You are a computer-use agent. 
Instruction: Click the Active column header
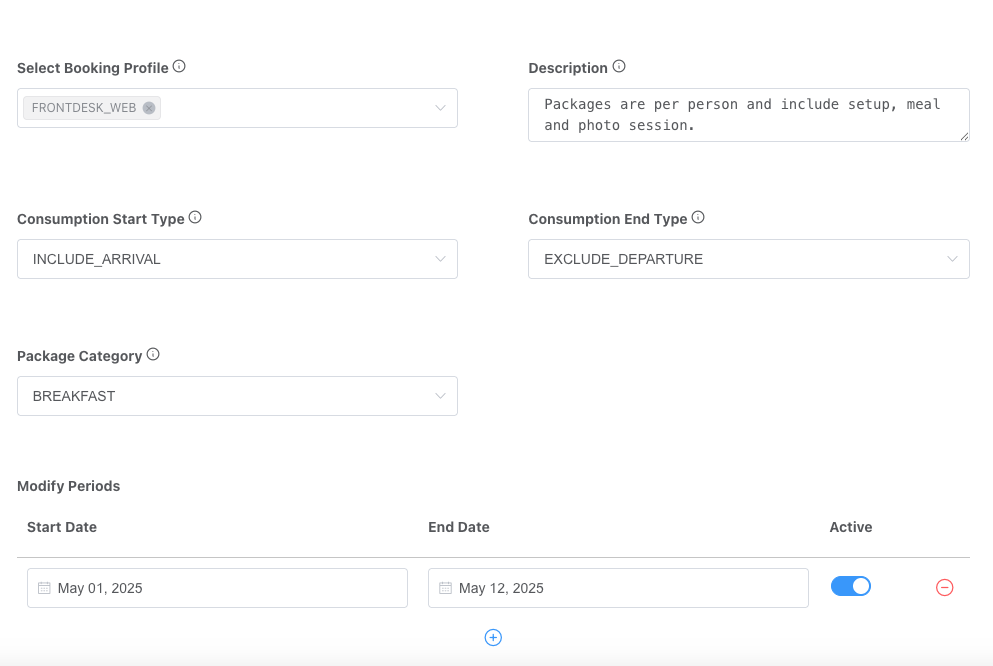tap(850, 527)
